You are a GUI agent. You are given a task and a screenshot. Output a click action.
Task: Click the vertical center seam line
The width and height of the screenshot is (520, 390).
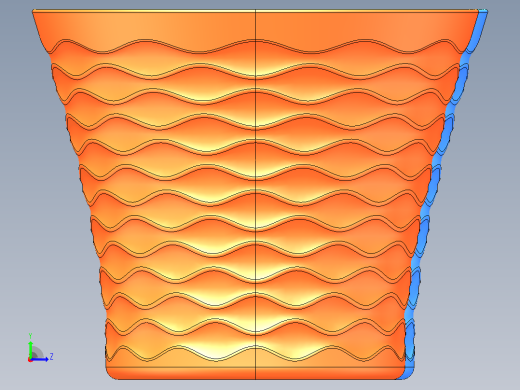point(256,195)
